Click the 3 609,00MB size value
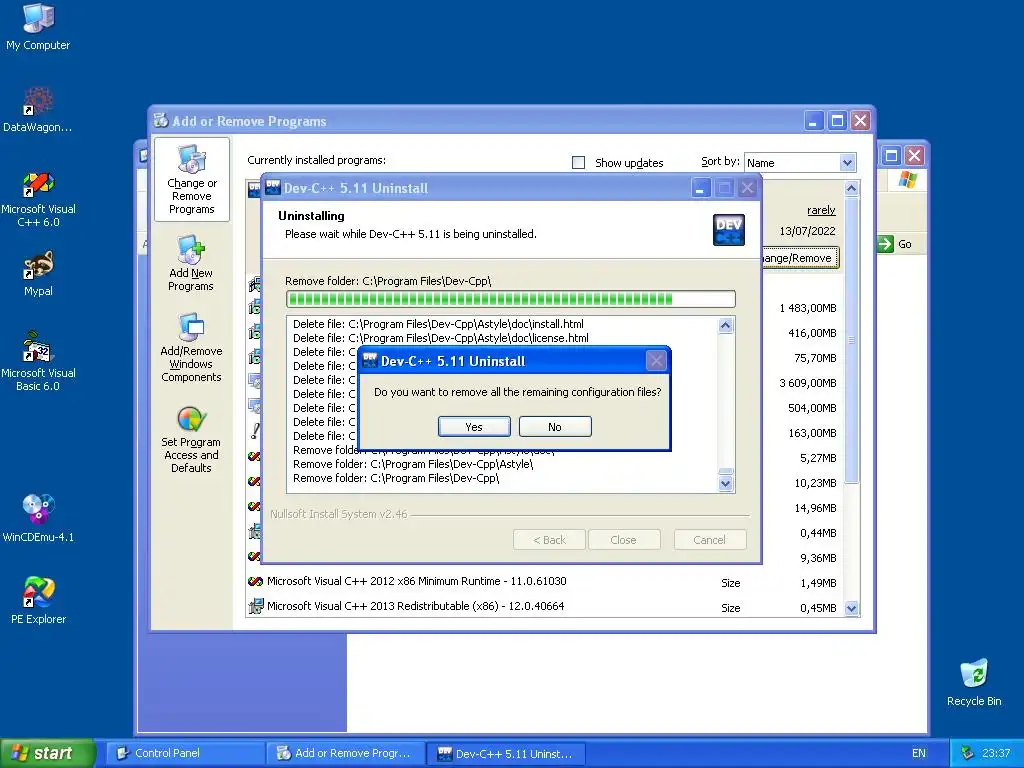1024x768 pixels. click(807, 383)
